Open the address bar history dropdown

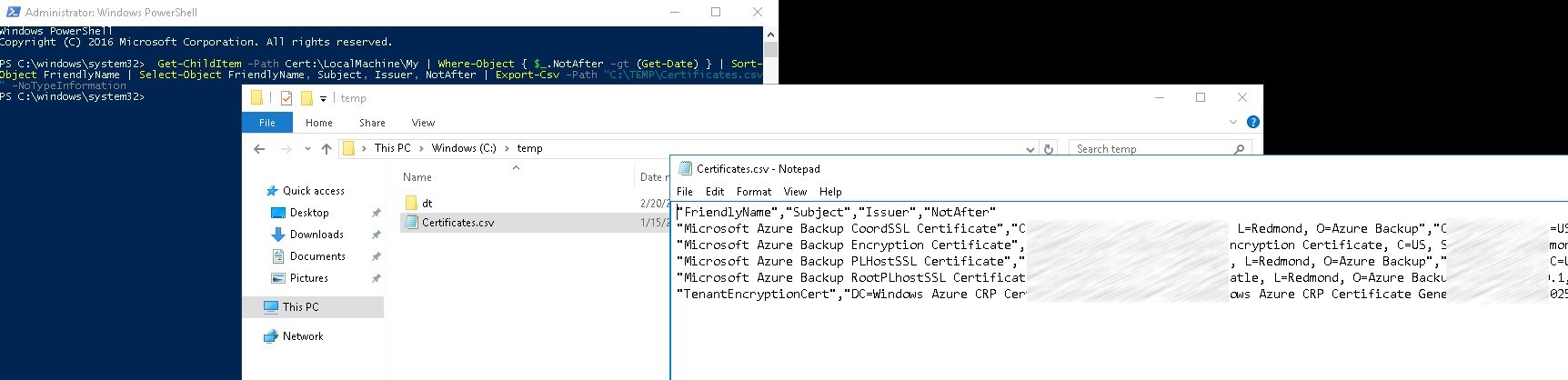tap(1030, 149)
